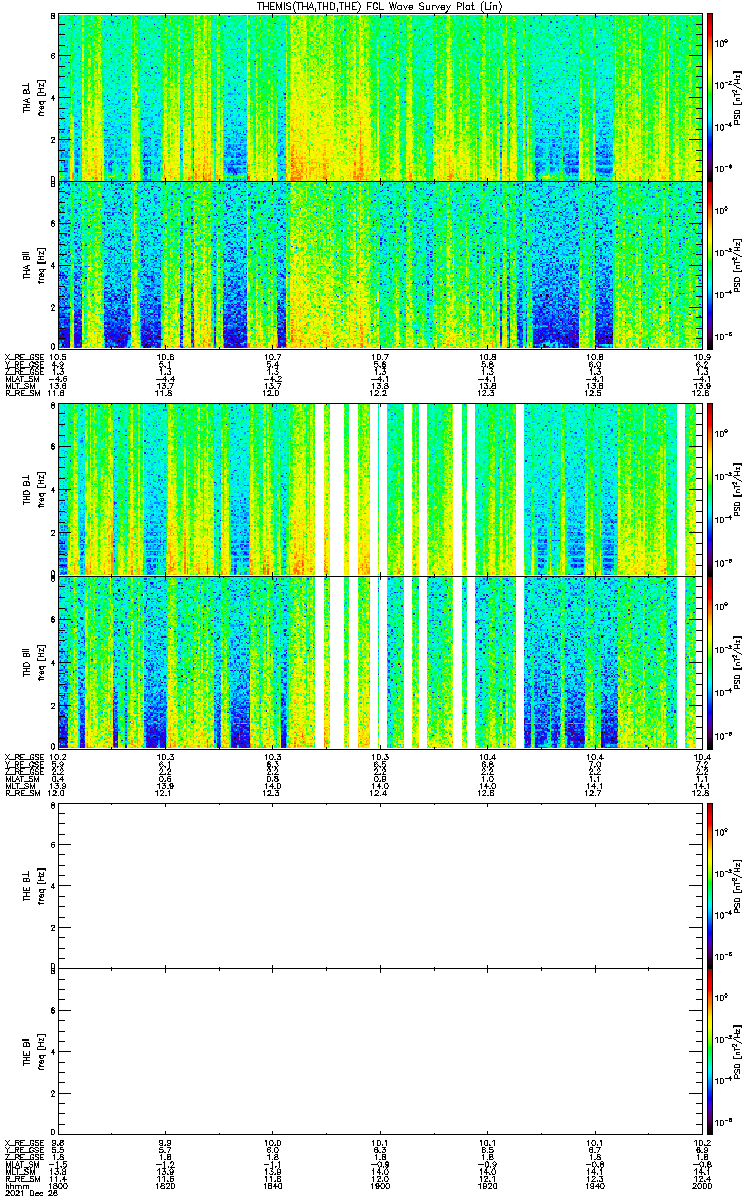Click the MLT_SM row label under THD panels
750x1200 pixels.
[x=20, y=788]
